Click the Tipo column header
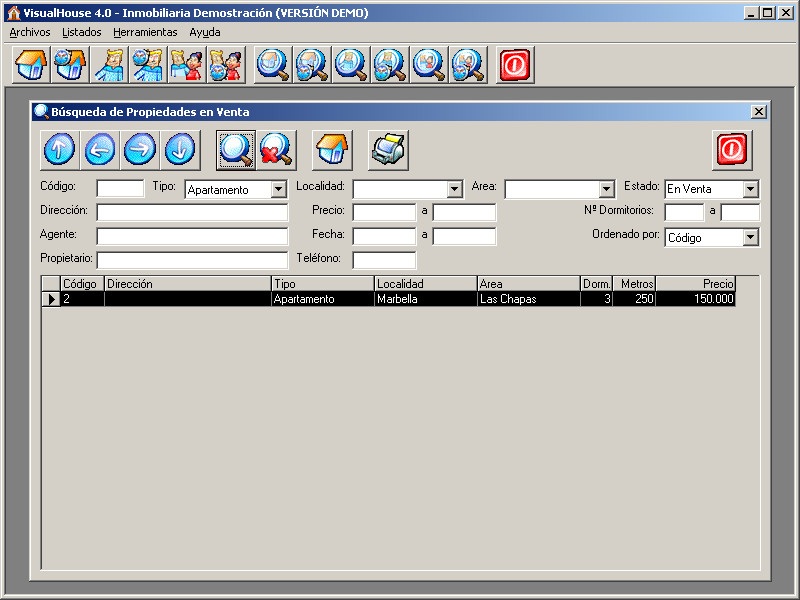The width and height of the screenshot is (800, 600). click(x=323, y=284)
